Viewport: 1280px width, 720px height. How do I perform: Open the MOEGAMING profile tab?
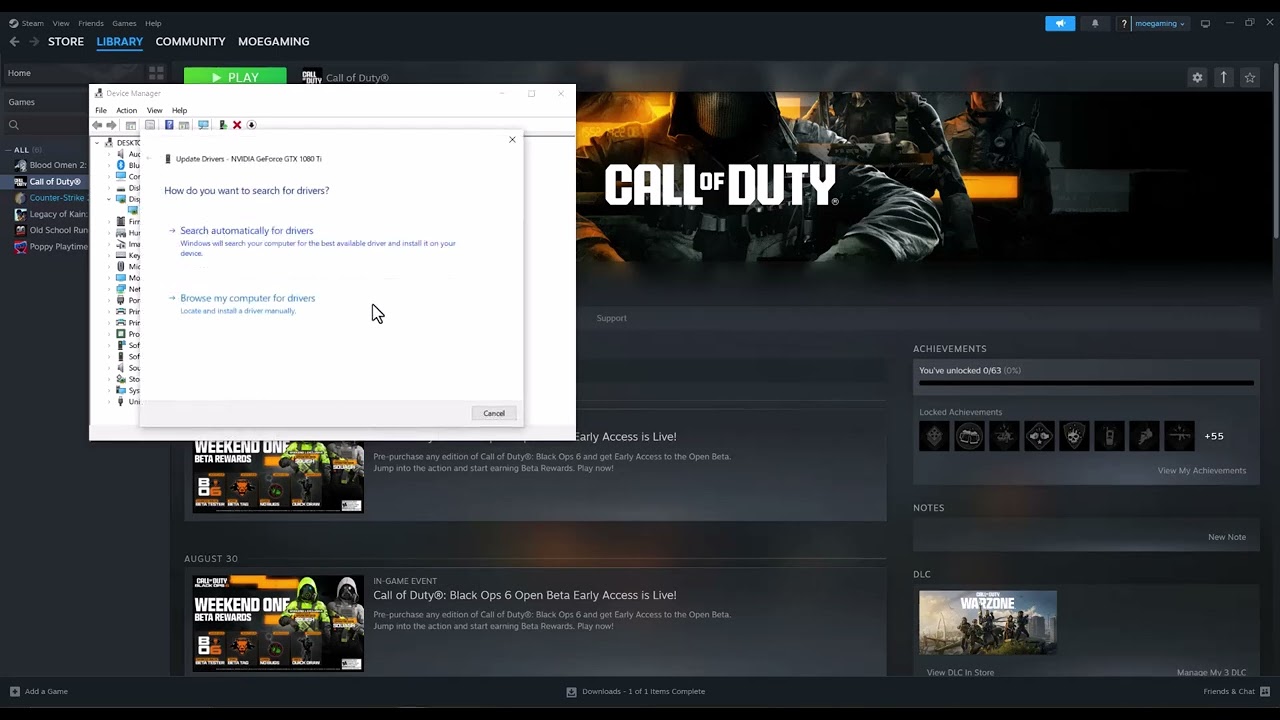click(273, 41)
